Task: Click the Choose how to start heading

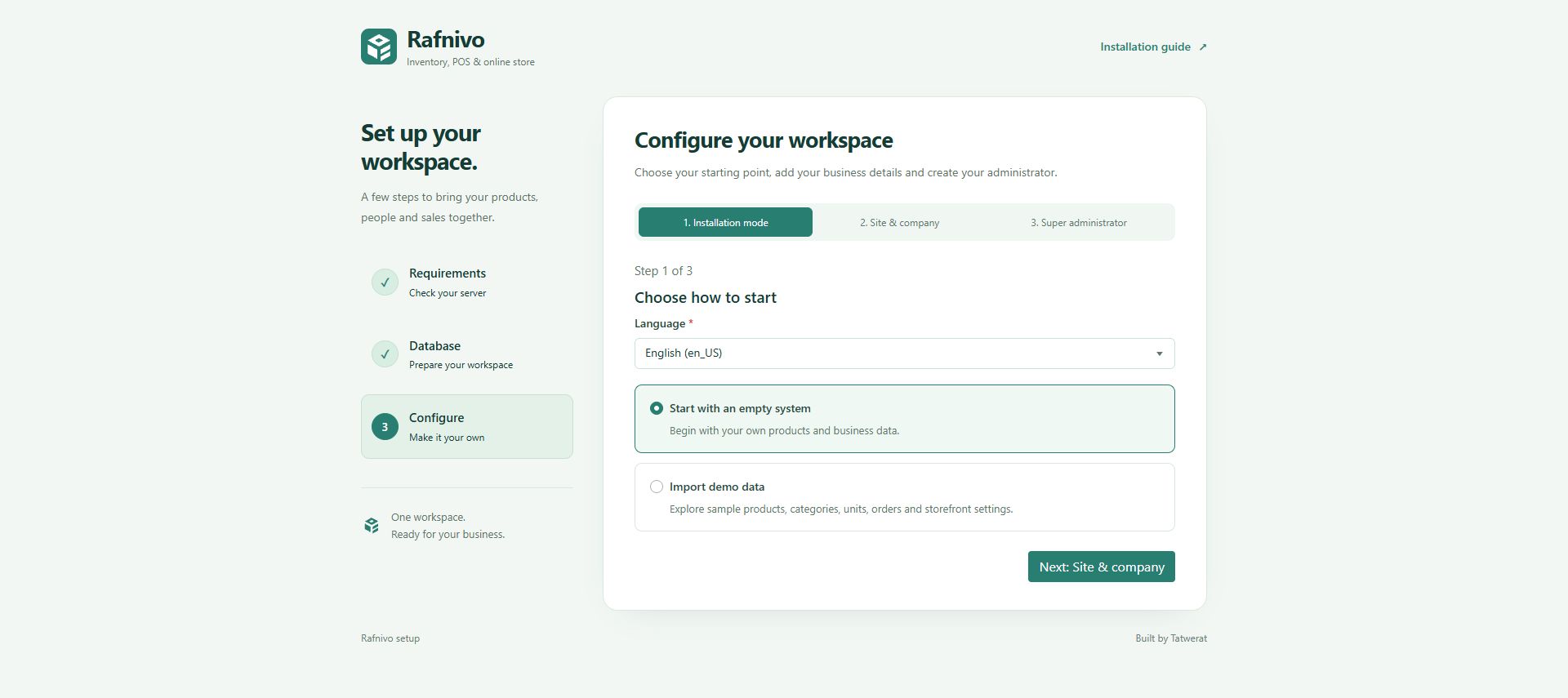Action: pyautogui.click(x=706, y=298)
